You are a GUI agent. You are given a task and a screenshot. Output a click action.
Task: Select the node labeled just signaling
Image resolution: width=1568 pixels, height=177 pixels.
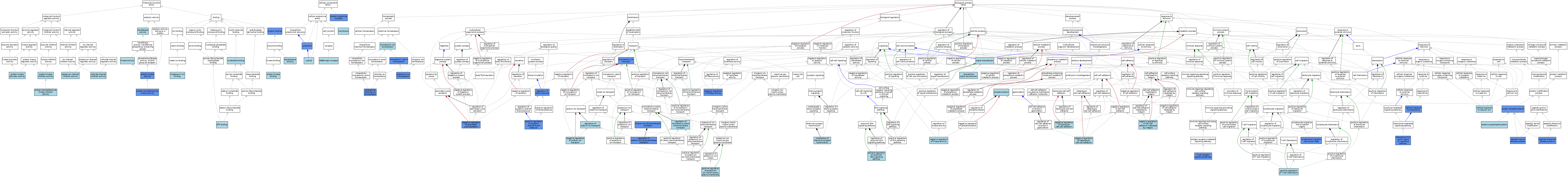click(x=883, y=46)
